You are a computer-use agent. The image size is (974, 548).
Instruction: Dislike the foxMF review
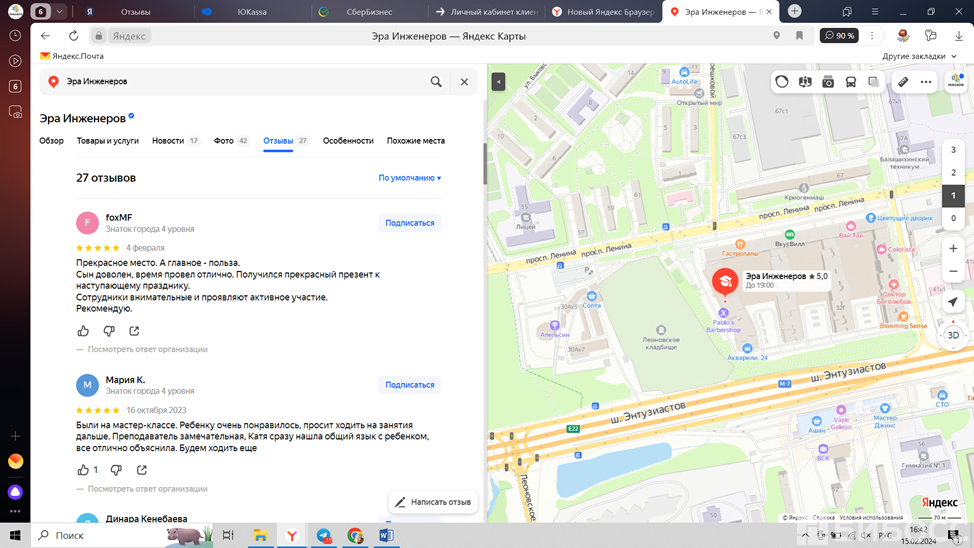pyautogui.click(x=109, y=331)
